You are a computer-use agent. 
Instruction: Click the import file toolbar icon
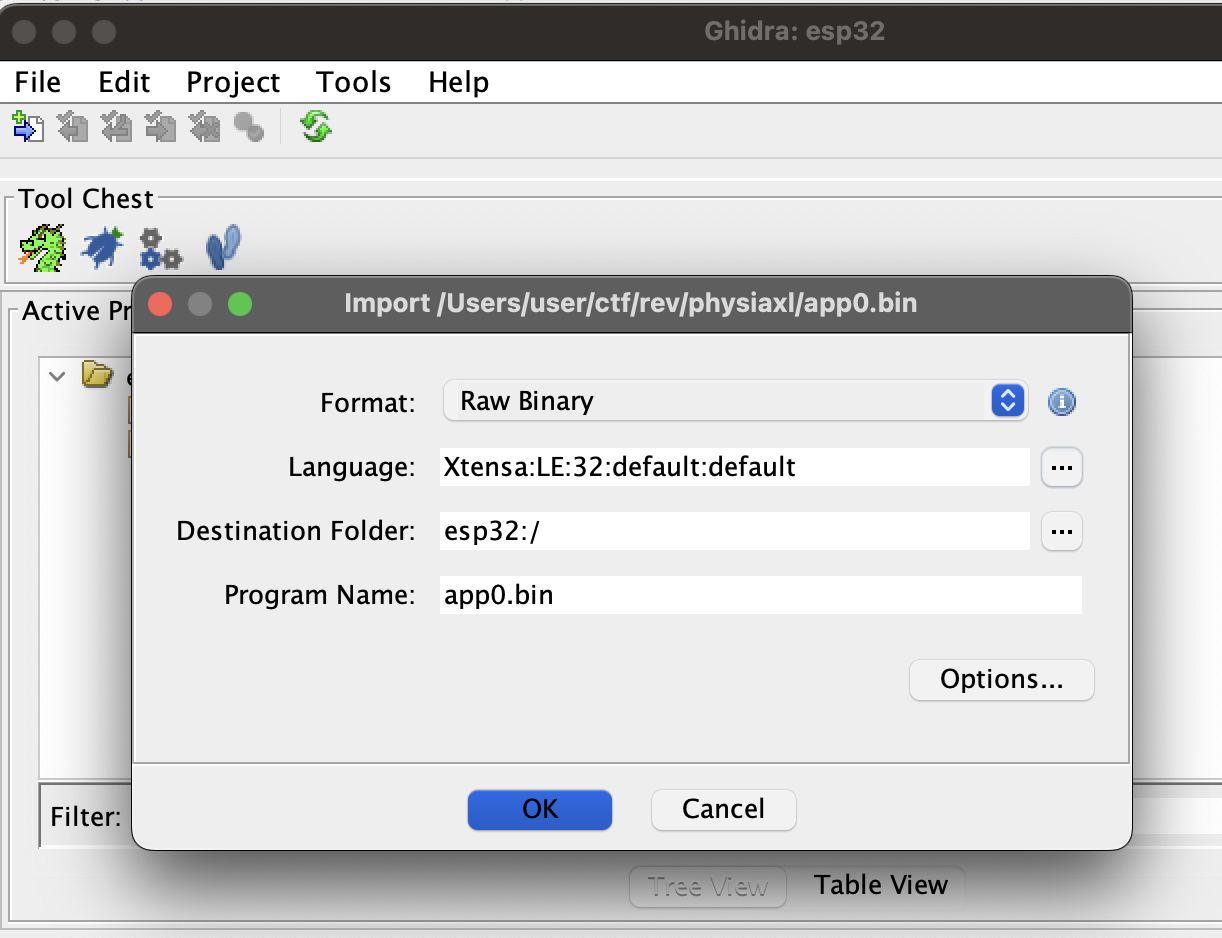coord(28,127)
